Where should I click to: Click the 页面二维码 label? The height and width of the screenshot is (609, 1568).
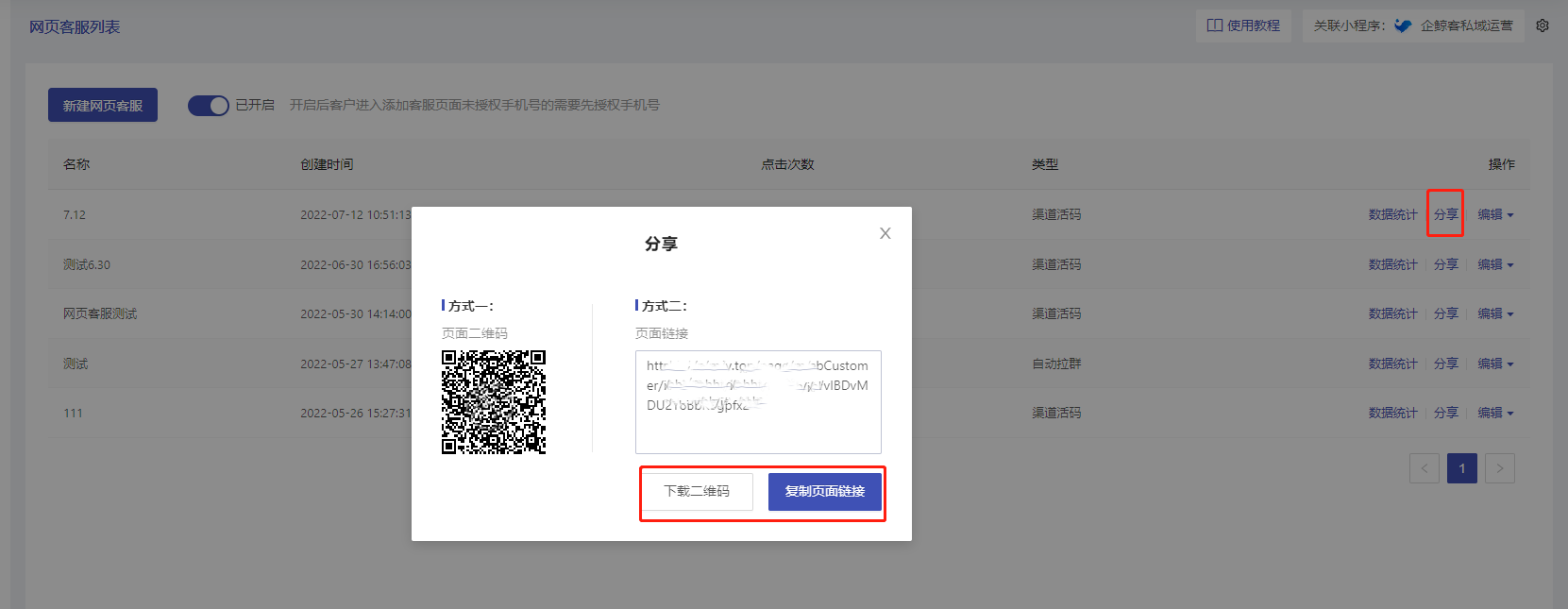click(475, 333)
